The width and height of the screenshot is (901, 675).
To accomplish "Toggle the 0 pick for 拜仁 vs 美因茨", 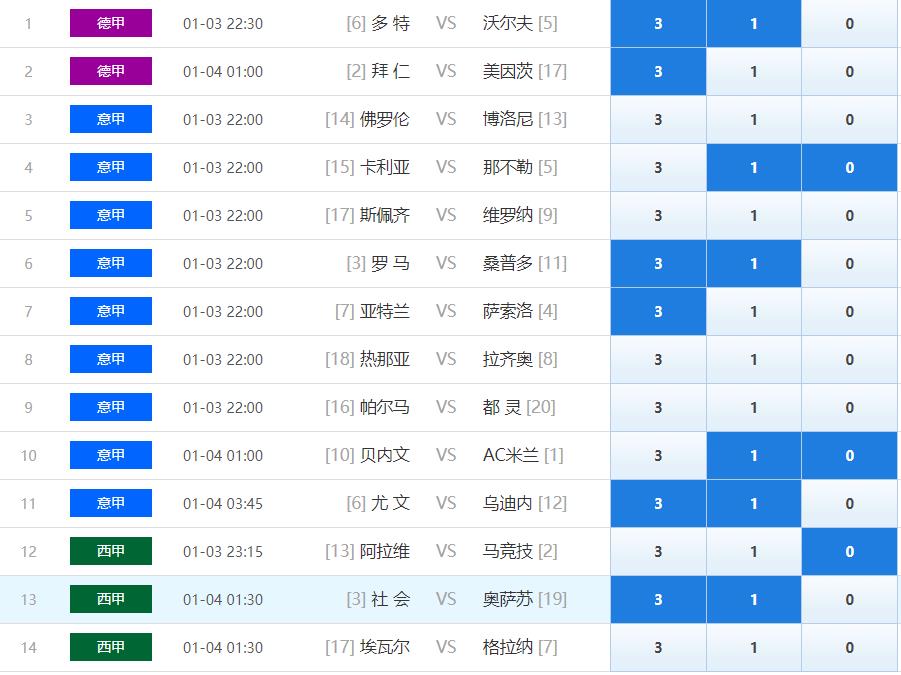I will (x=849, y=72).
